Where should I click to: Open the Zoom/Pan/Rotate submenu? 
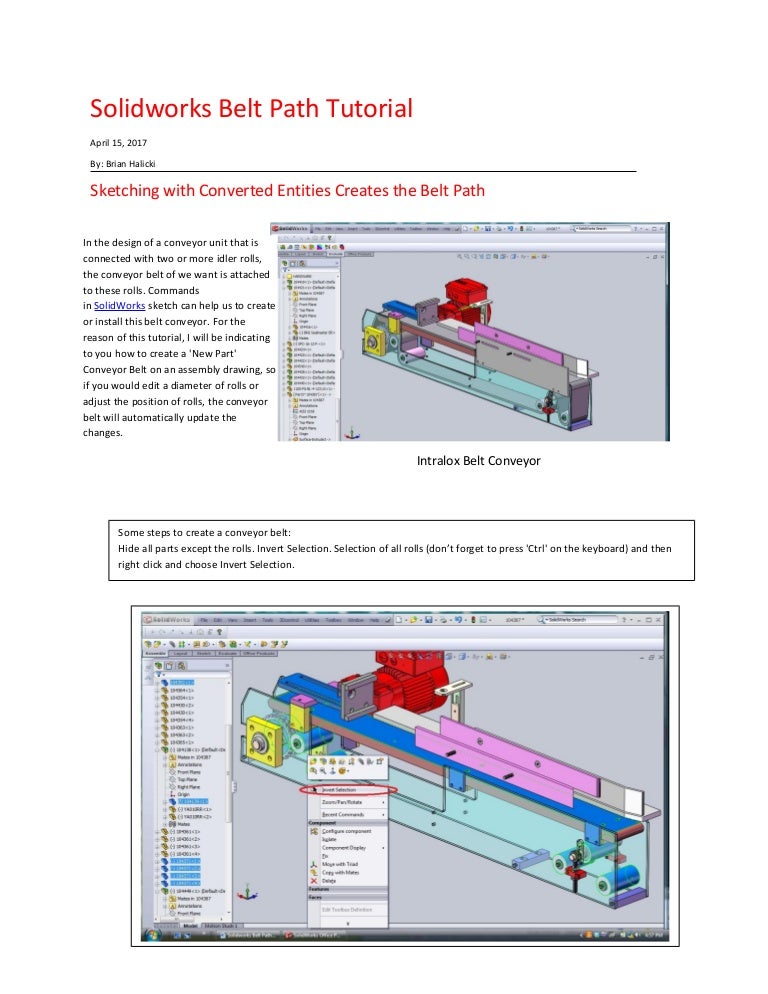(343, 802)
